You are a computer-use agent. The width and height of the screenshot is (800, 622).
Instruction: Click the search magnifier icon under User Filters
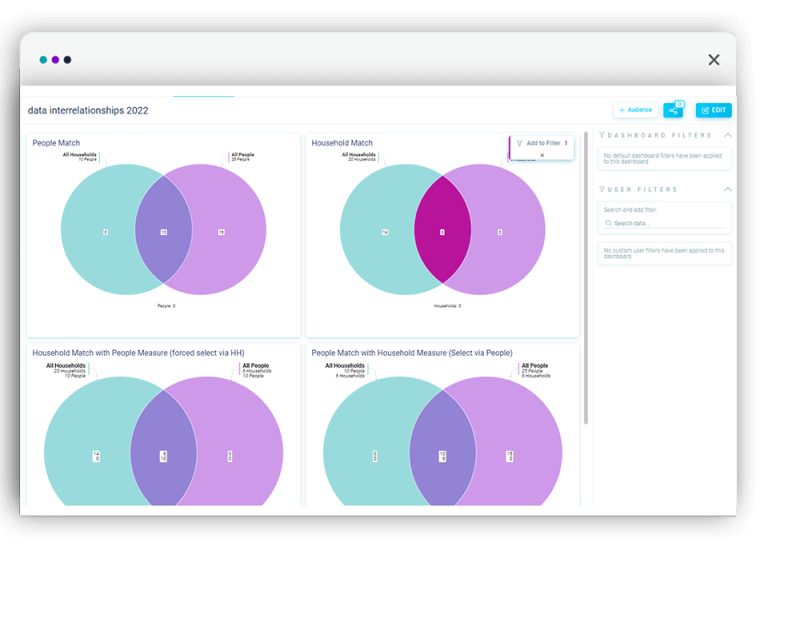[608, 222]
